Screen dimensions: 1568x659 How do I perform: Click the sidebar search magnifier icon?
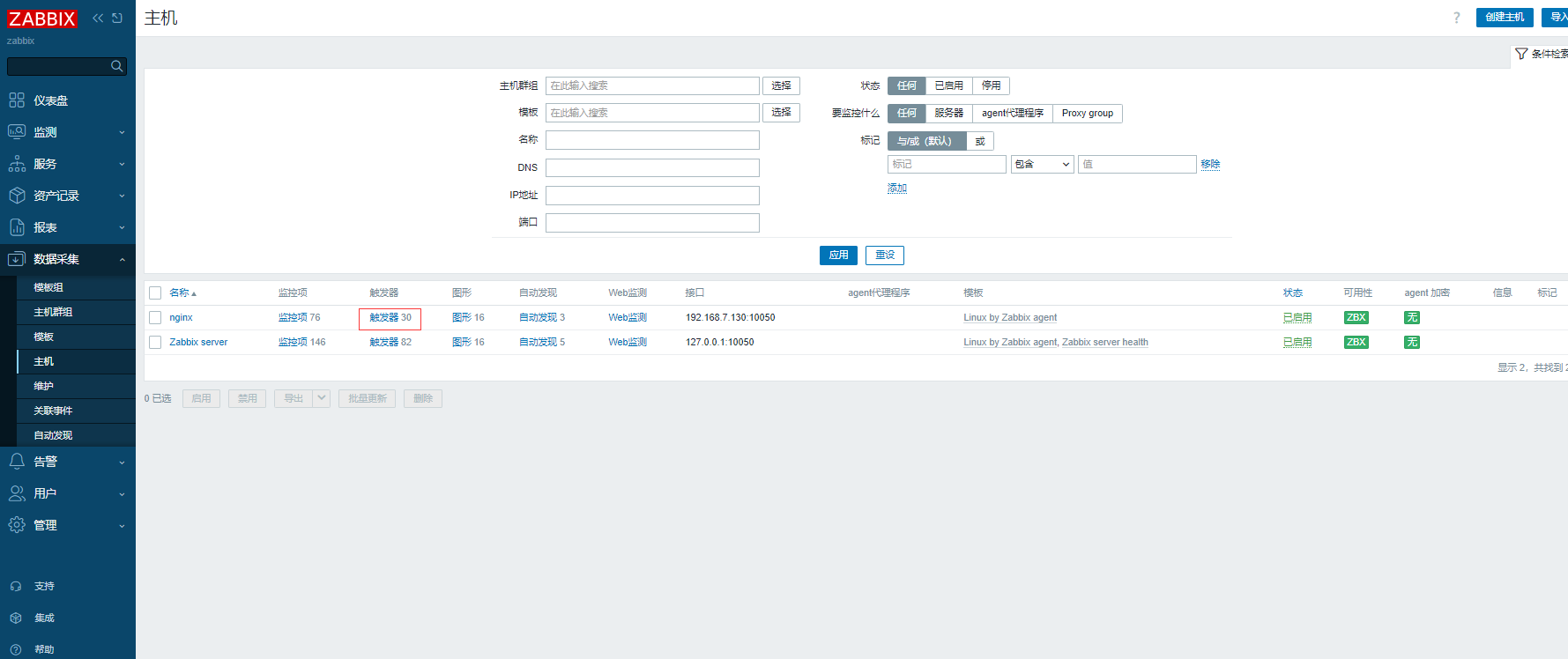(116, 66)
